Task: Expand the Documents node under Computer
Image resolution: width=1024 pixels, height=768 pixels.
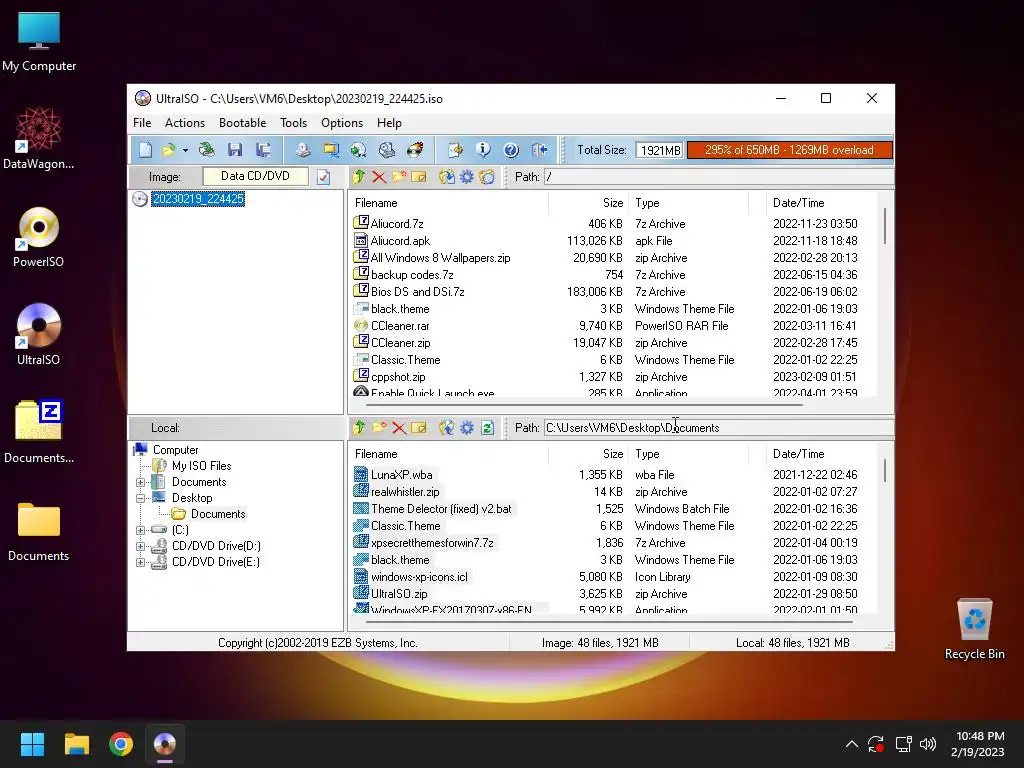Action: [140, 482]
